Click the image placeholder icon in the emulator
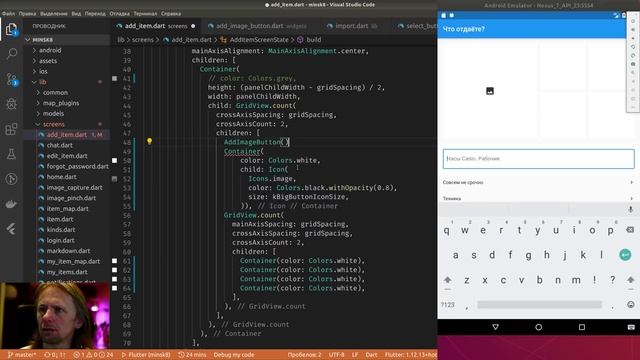 coord(490,91)
